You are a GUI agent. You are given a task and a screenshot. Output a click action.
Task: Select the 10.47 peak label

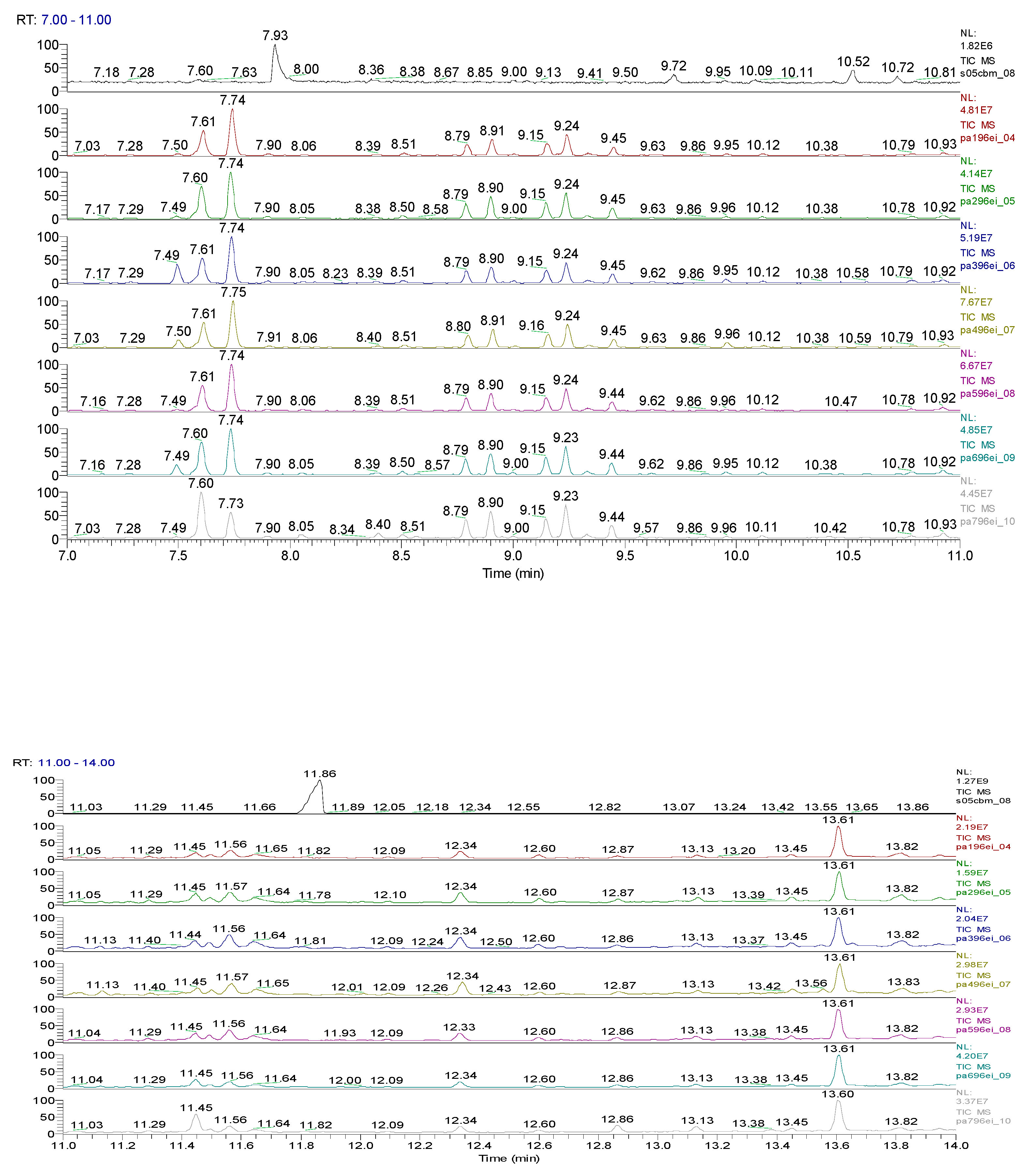[841, 402]
